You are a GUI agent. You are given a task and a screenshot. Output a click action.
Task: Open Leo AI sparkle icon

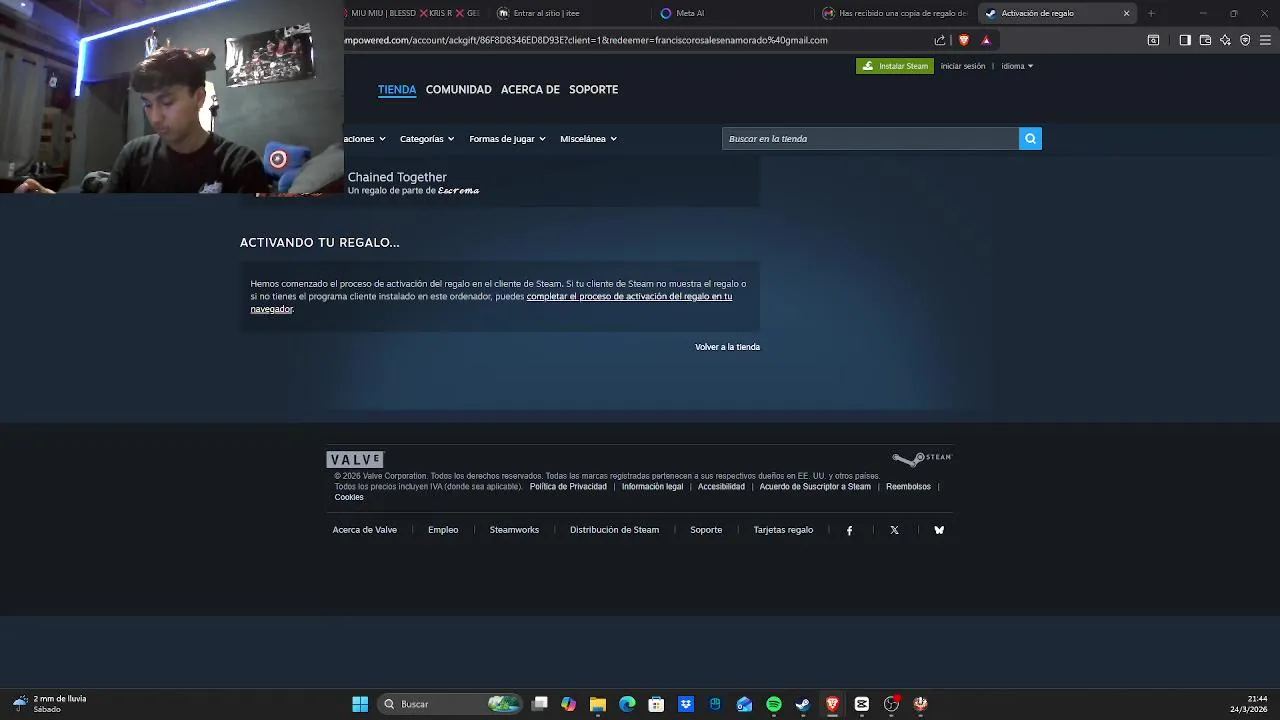1225,40
